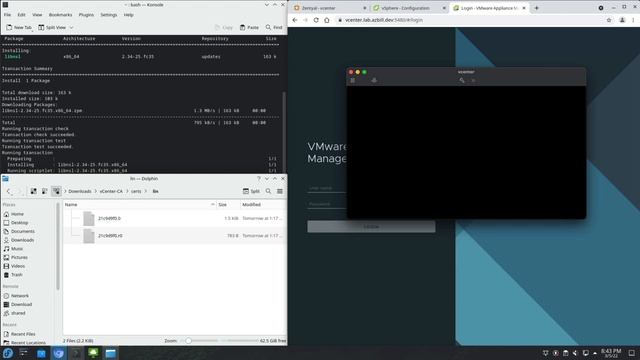Screen dimensions: 640x360
Task: Open Find in Konsole toolbar
Action: point(274,27)
